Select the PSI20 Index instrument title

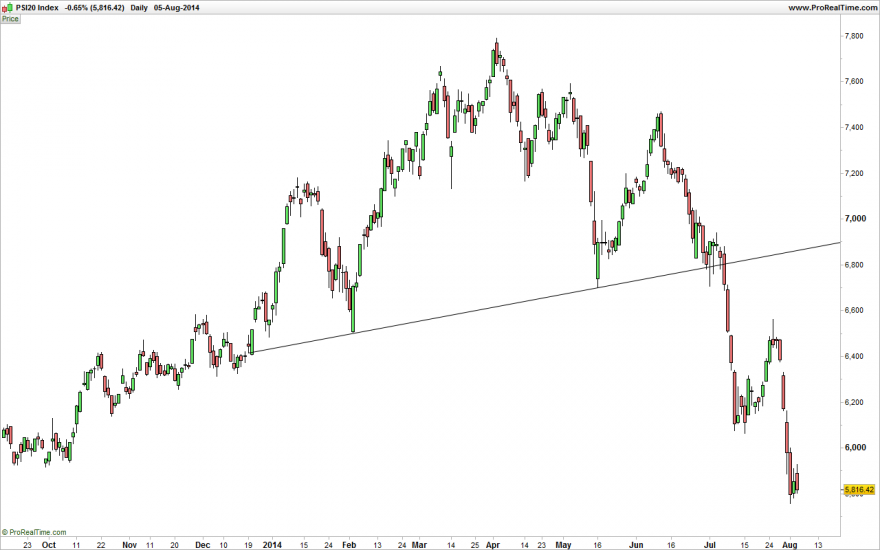pos(37,8)
